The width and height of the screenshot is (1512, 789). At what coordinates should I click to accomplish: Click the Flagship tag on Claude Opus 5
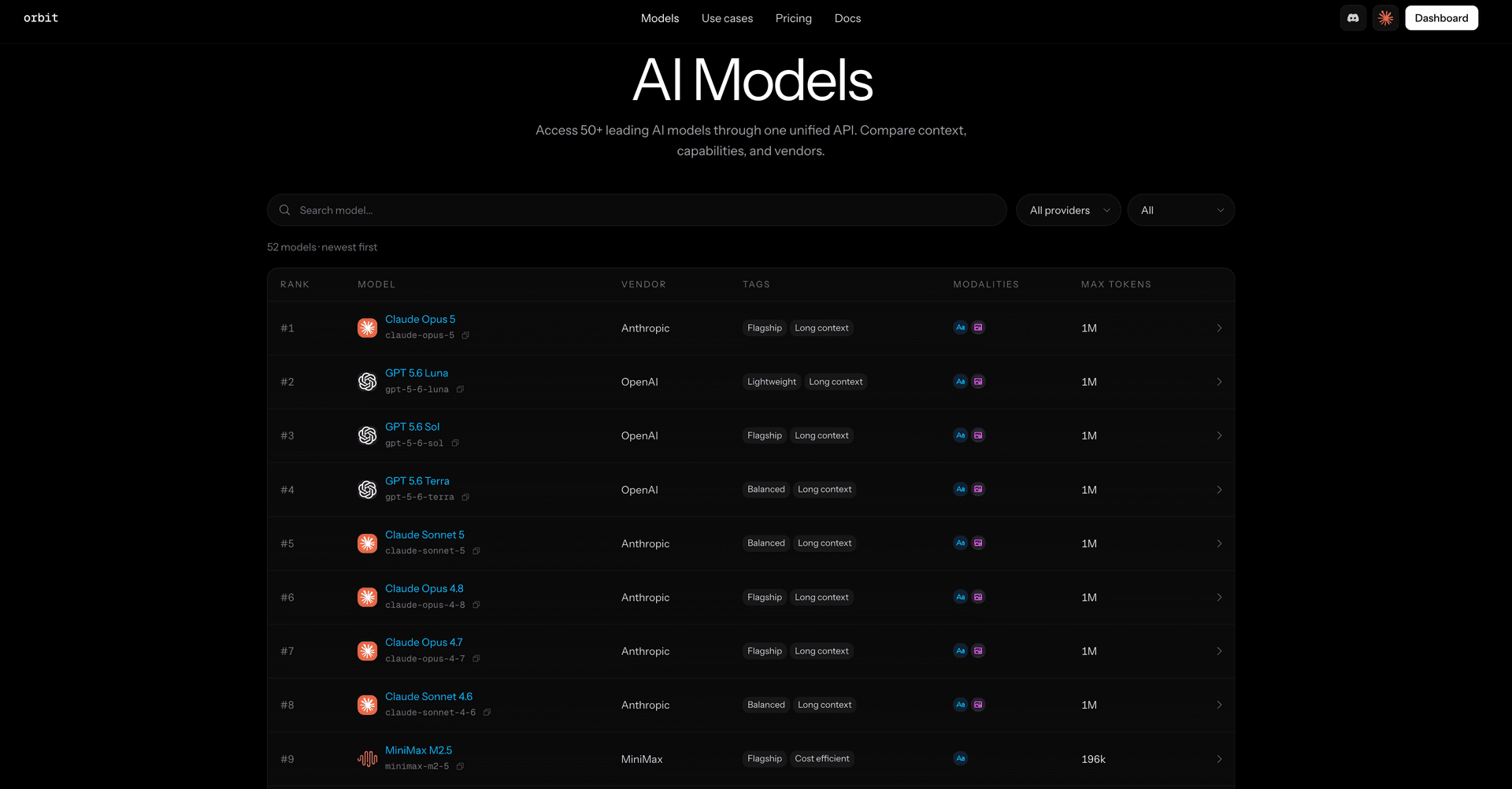(765, 328)
